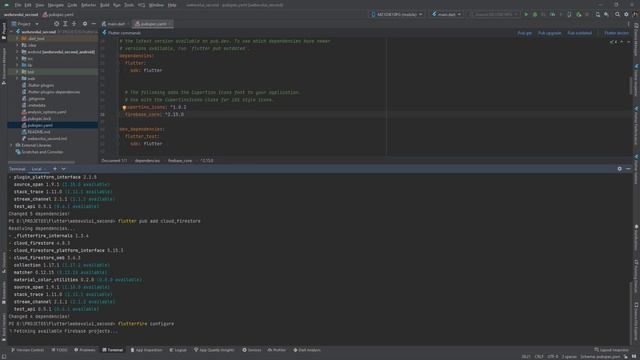
Task: Add new terminal session with plus icon
Action: 55,169
